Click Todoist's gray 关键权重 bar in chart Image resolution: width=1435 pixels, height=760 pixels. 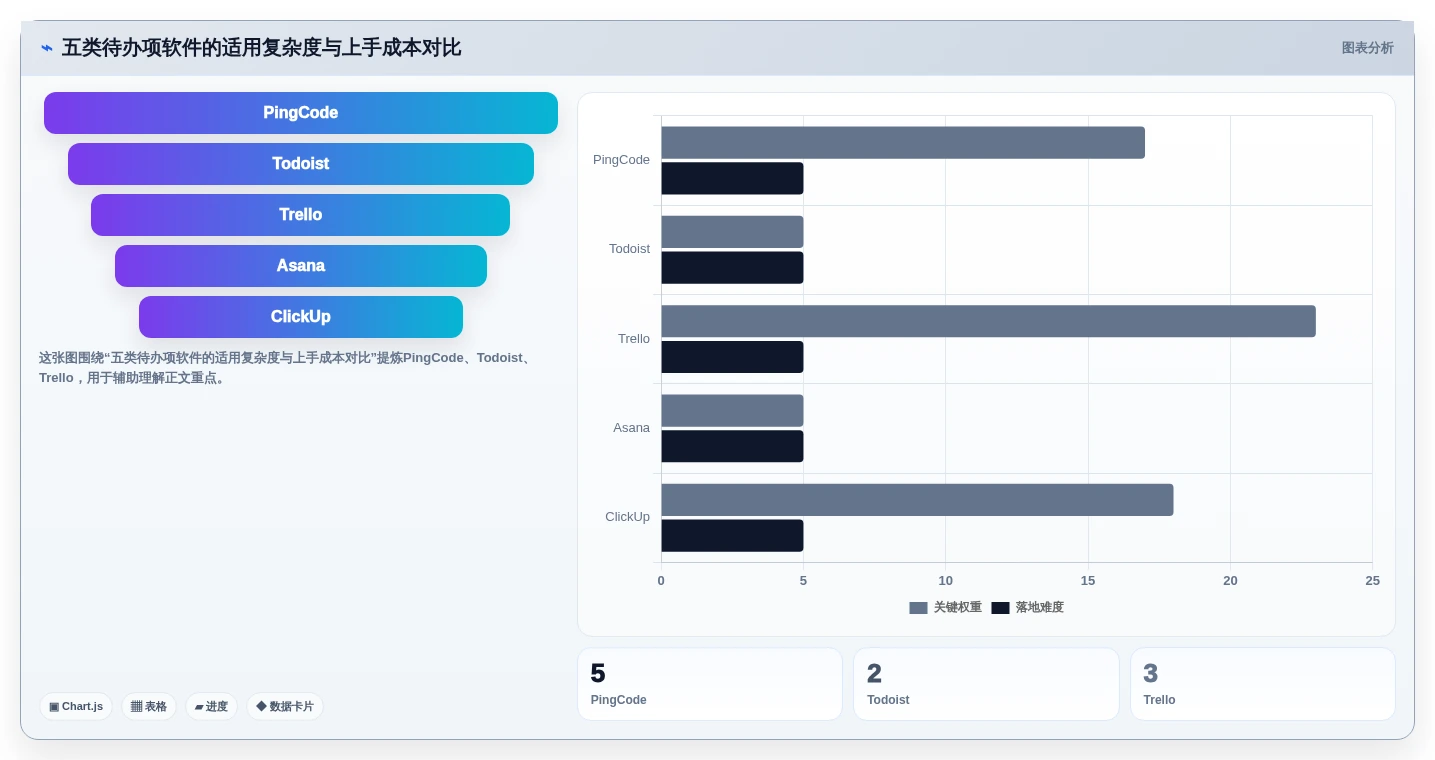coord(732,232)
